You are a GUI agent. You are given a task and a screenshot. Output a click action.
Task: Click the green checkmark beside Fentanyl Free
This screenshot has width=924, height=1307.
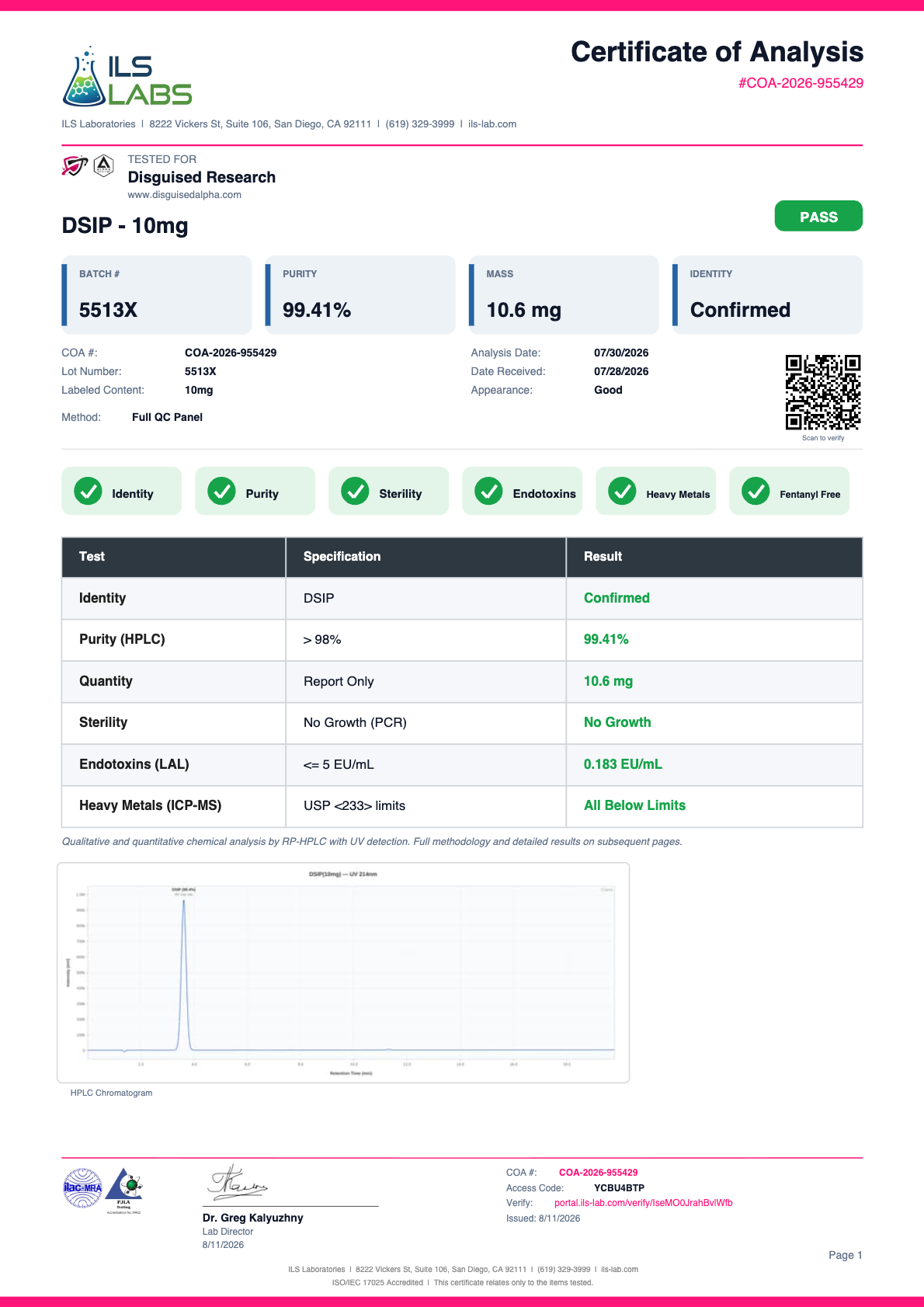point(756,491)
